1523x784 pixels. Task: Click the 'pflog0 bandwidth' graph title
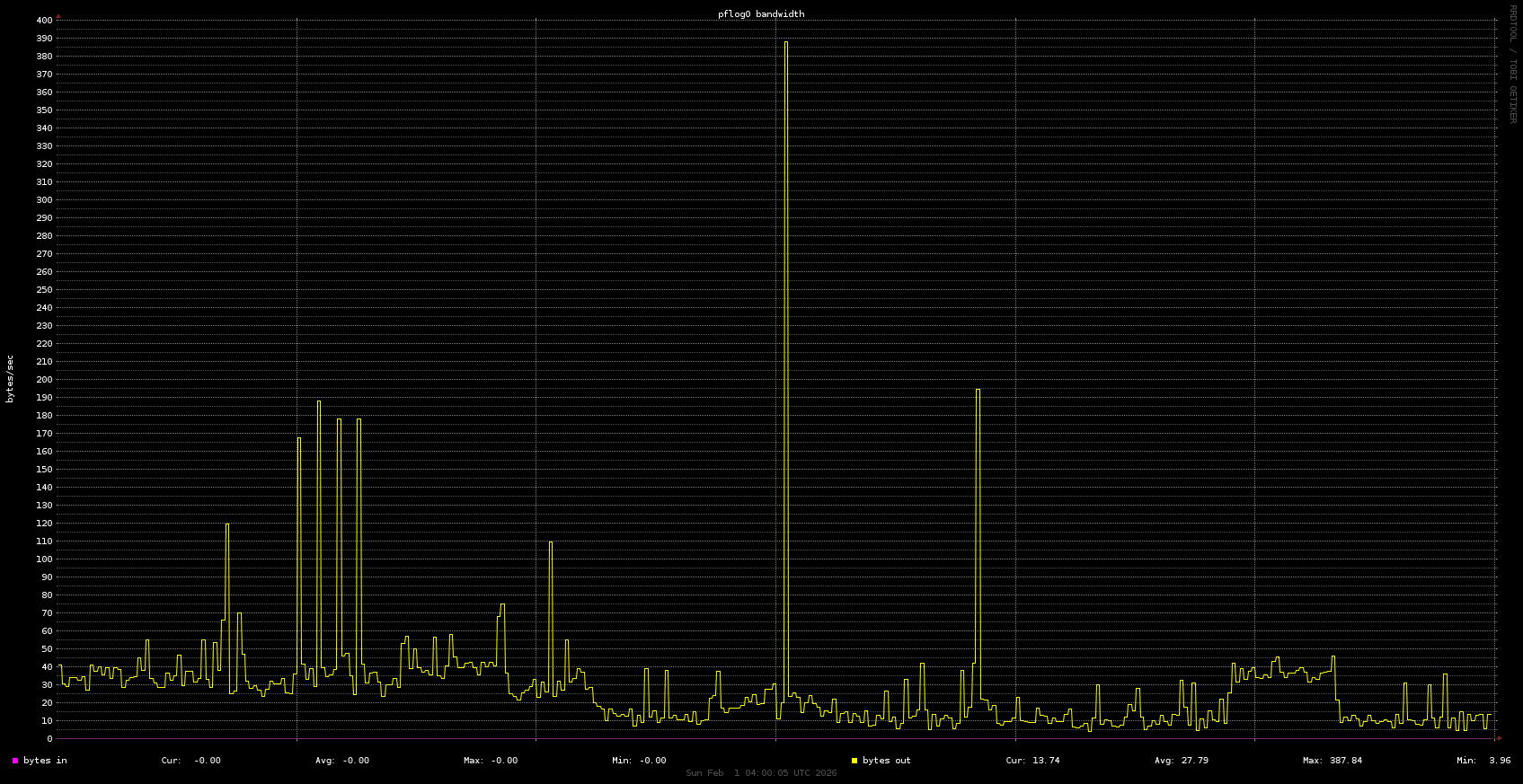[761, 14]
